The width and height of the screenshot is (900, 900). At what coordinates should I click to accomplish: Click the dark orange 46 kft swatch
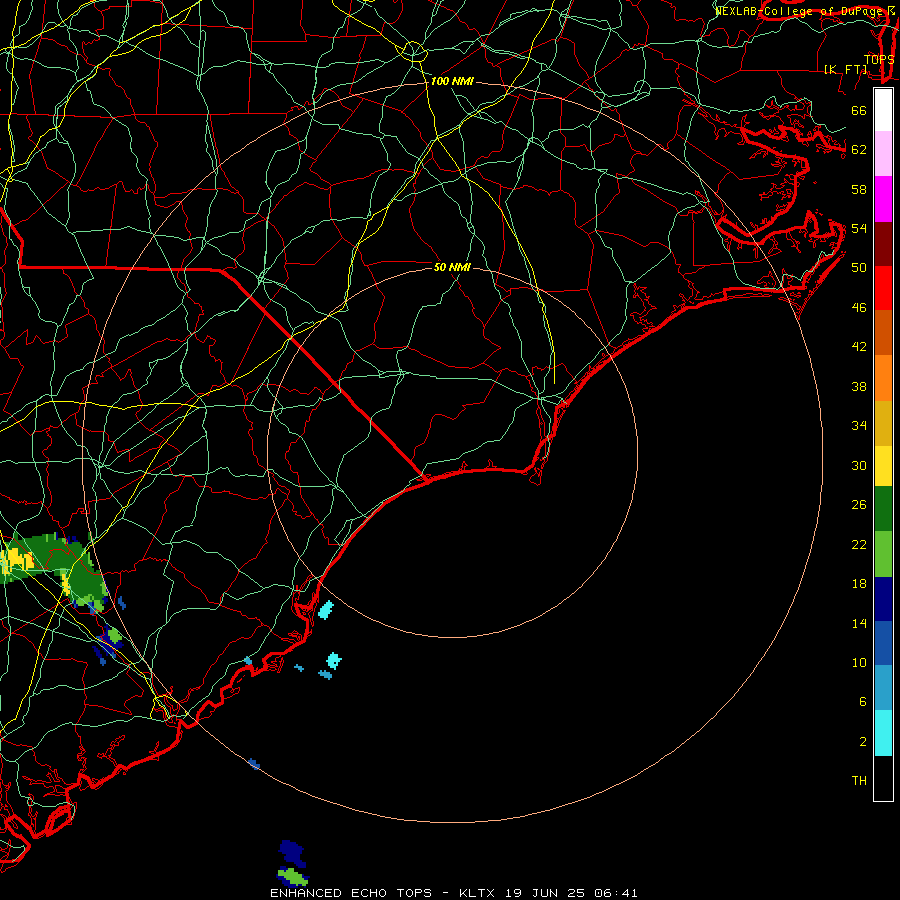coord(883,333)
